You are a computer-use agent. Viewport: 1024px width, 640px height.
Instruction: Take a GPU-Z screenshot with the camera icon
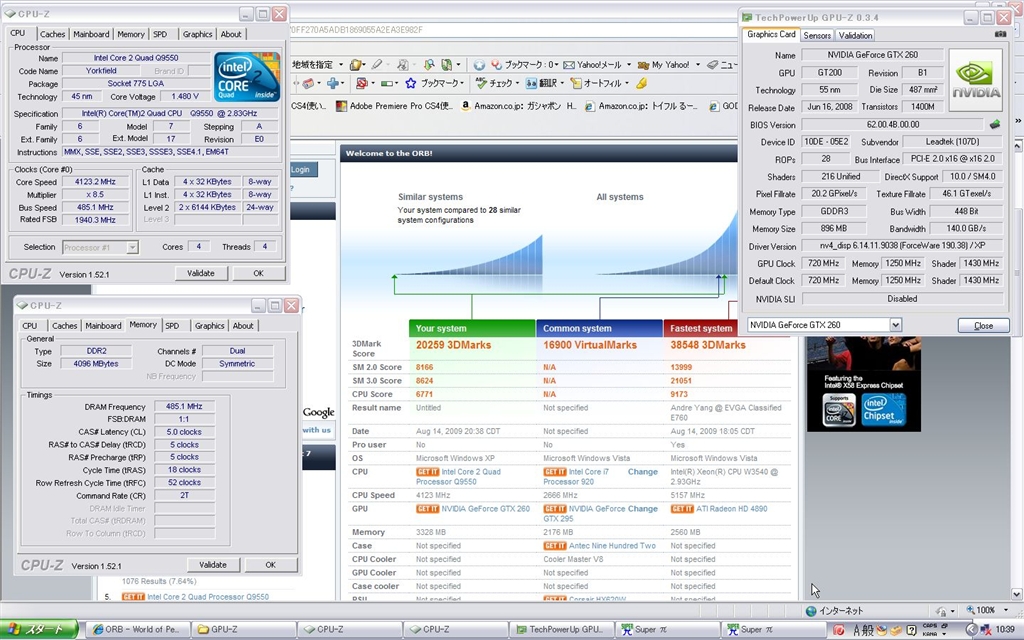pyautogui.click(x=1000, y=34)
